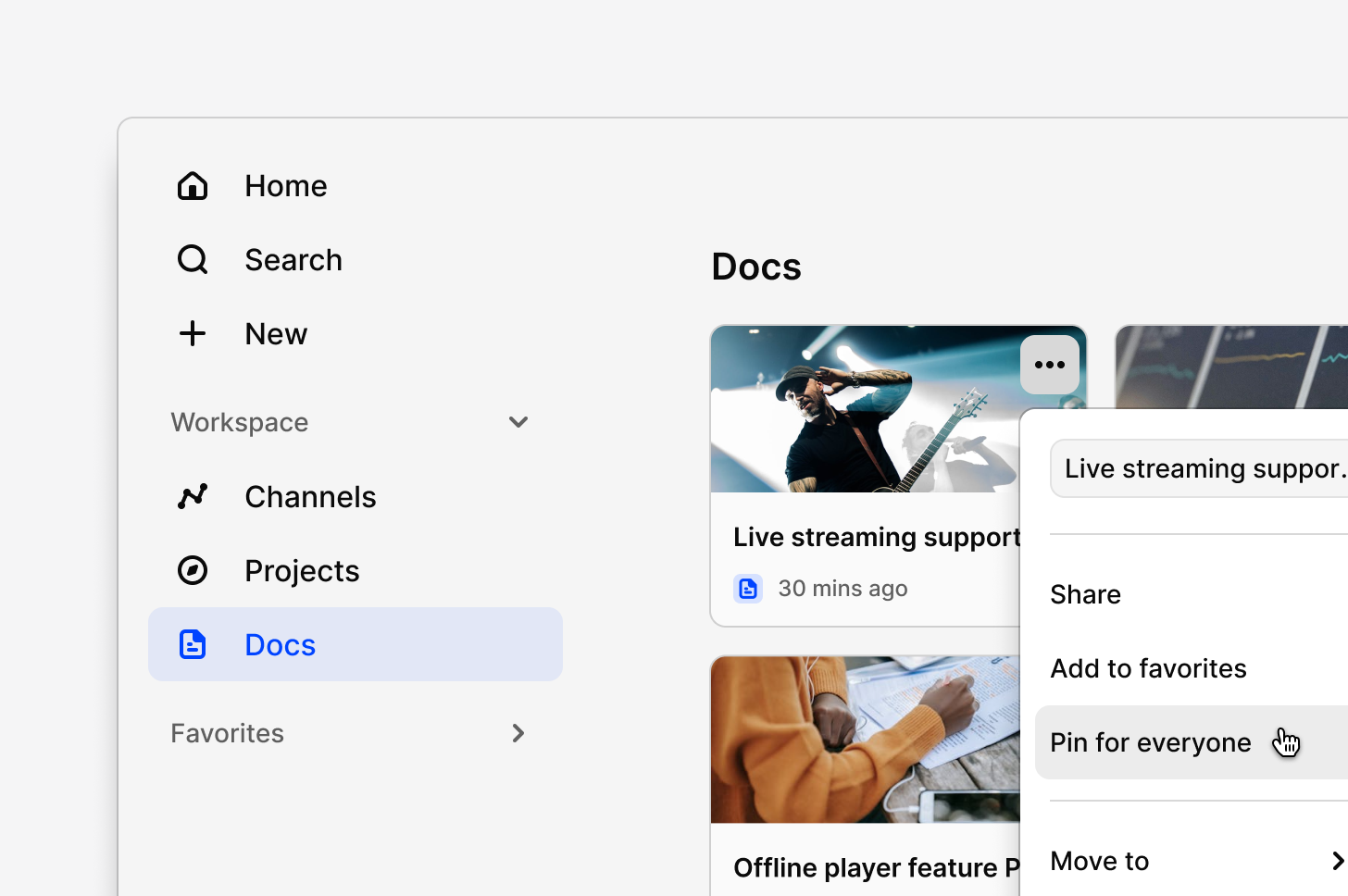Click the 30 mins ago timestamp

(x=842, y=589)
